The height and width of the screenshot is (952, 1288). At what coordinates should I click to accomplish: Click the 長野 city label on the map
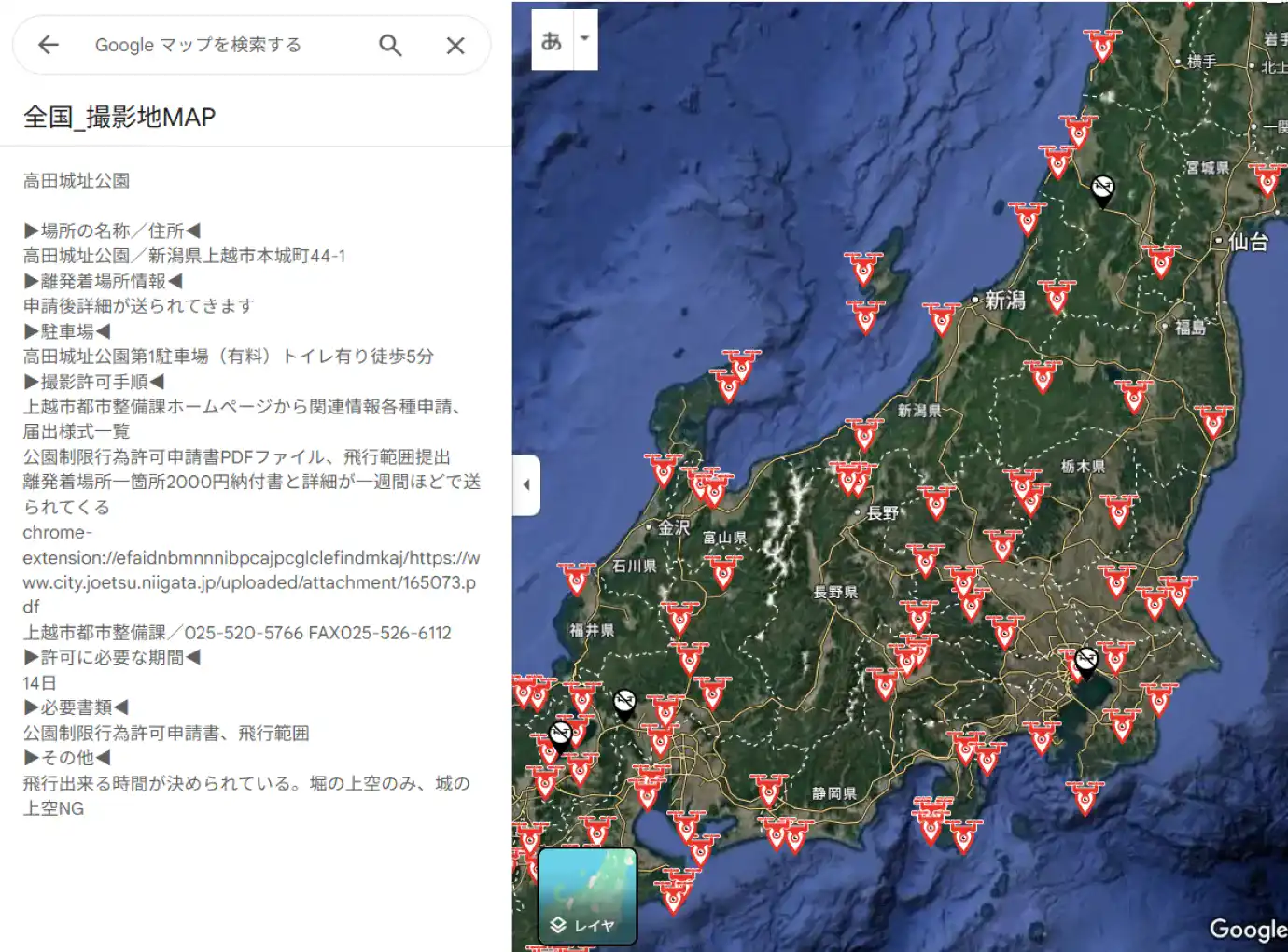(883, 512)
